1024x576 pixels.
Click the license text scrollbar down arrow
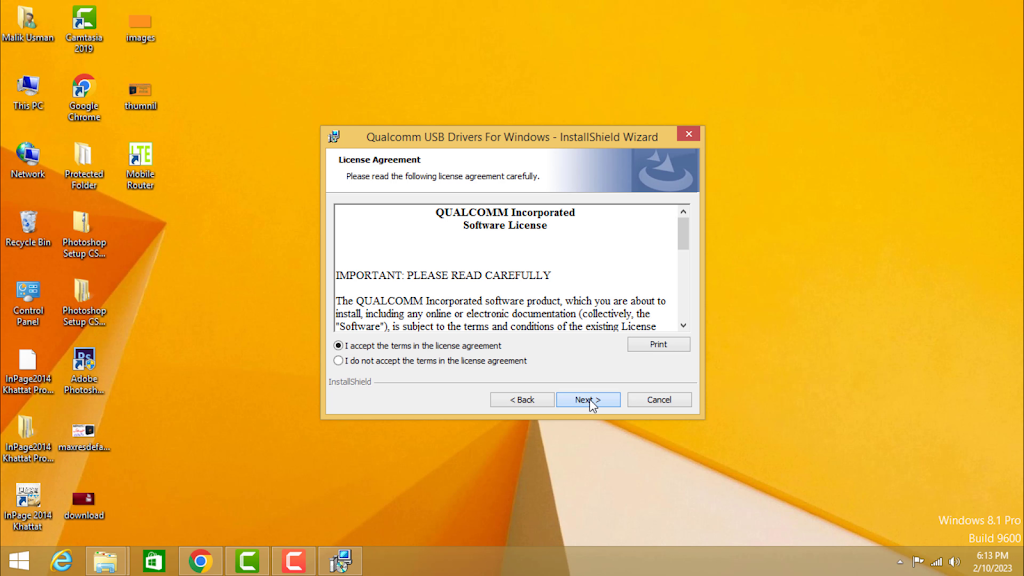[x=683, y=325]
